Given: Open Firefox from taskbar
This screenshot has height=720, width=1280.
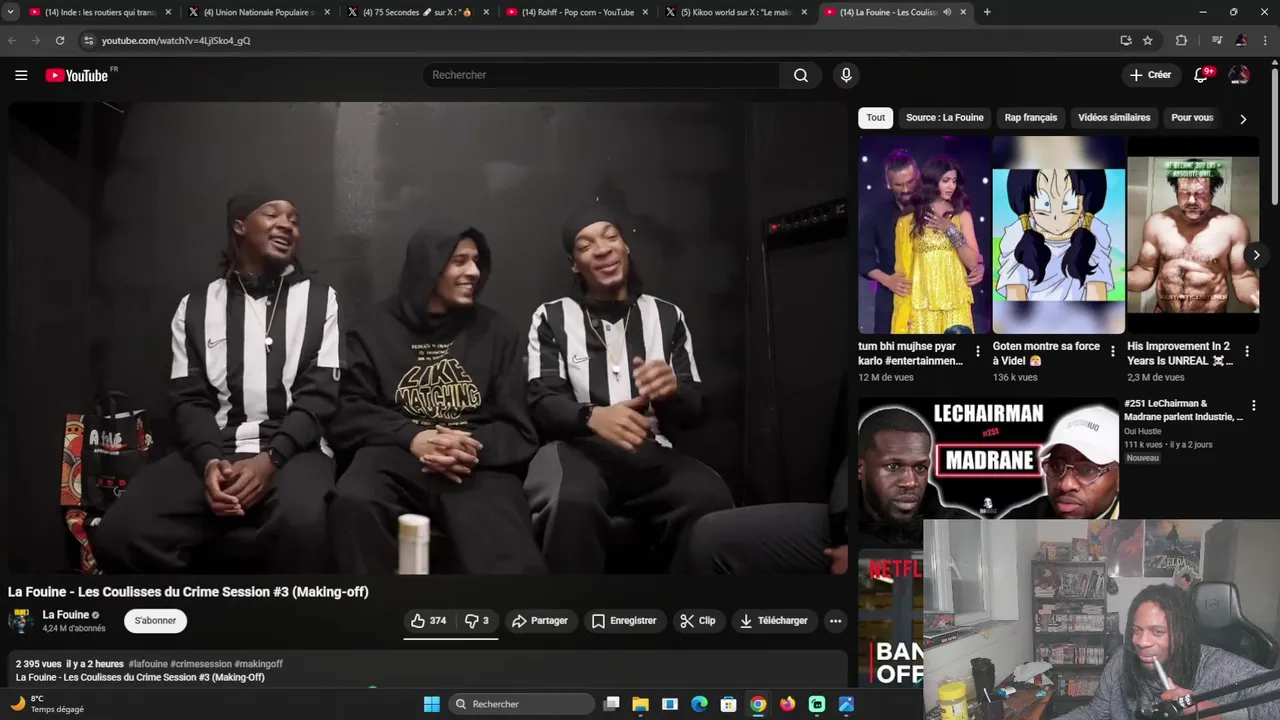Looking at the screenshot, I should pyautogui.click(x=788, y=704).
